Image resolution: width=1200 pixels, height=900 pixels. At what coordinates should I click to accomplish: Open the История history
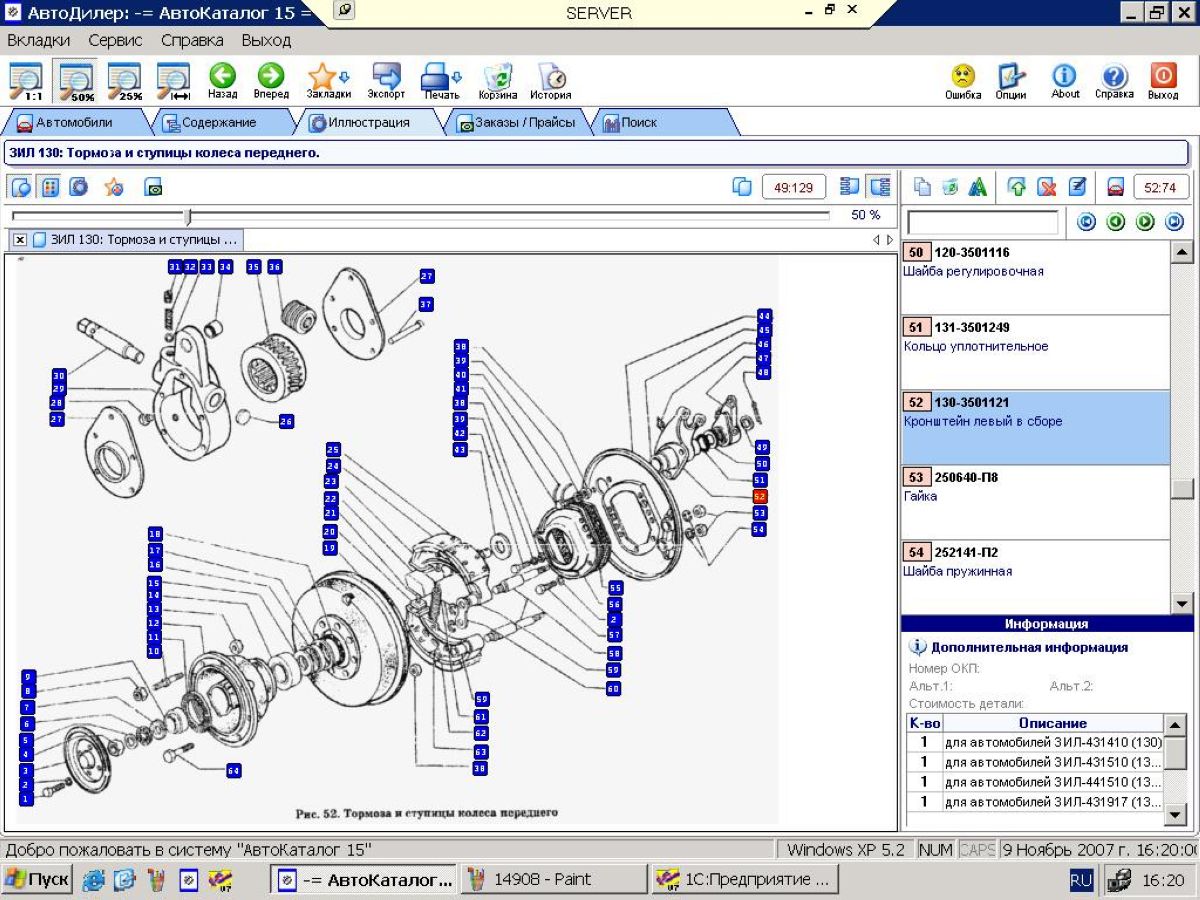tap(551, 81)
